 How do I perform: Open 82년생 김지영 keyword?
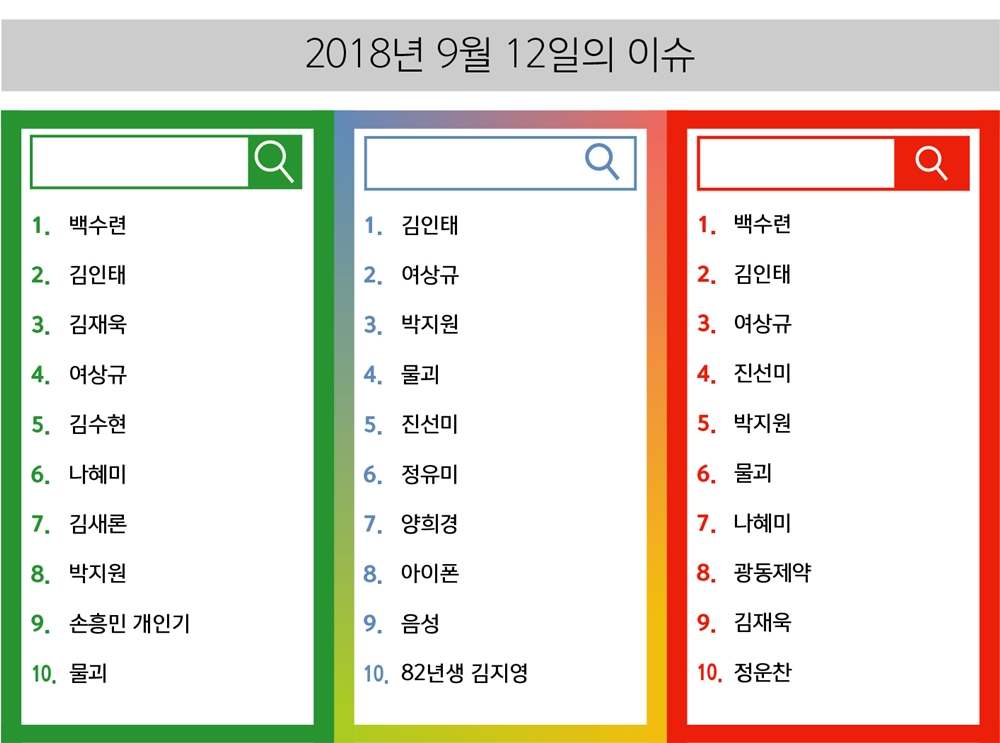point(464,672)
